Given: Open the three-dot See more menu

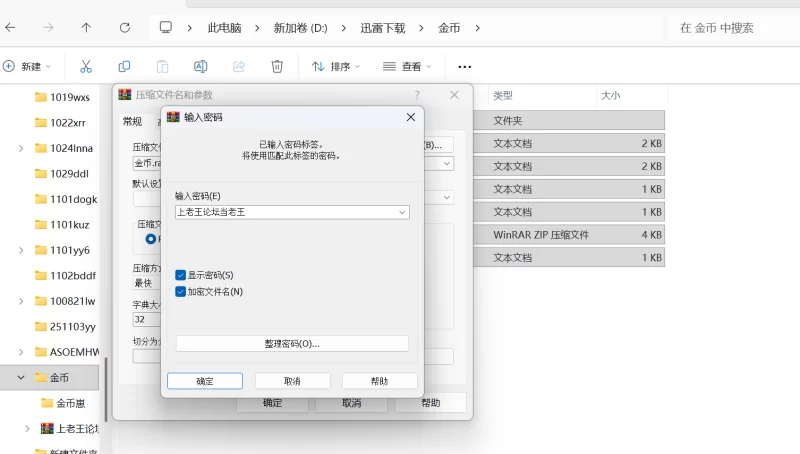Looking at the screenshot, I should point(464,66).
